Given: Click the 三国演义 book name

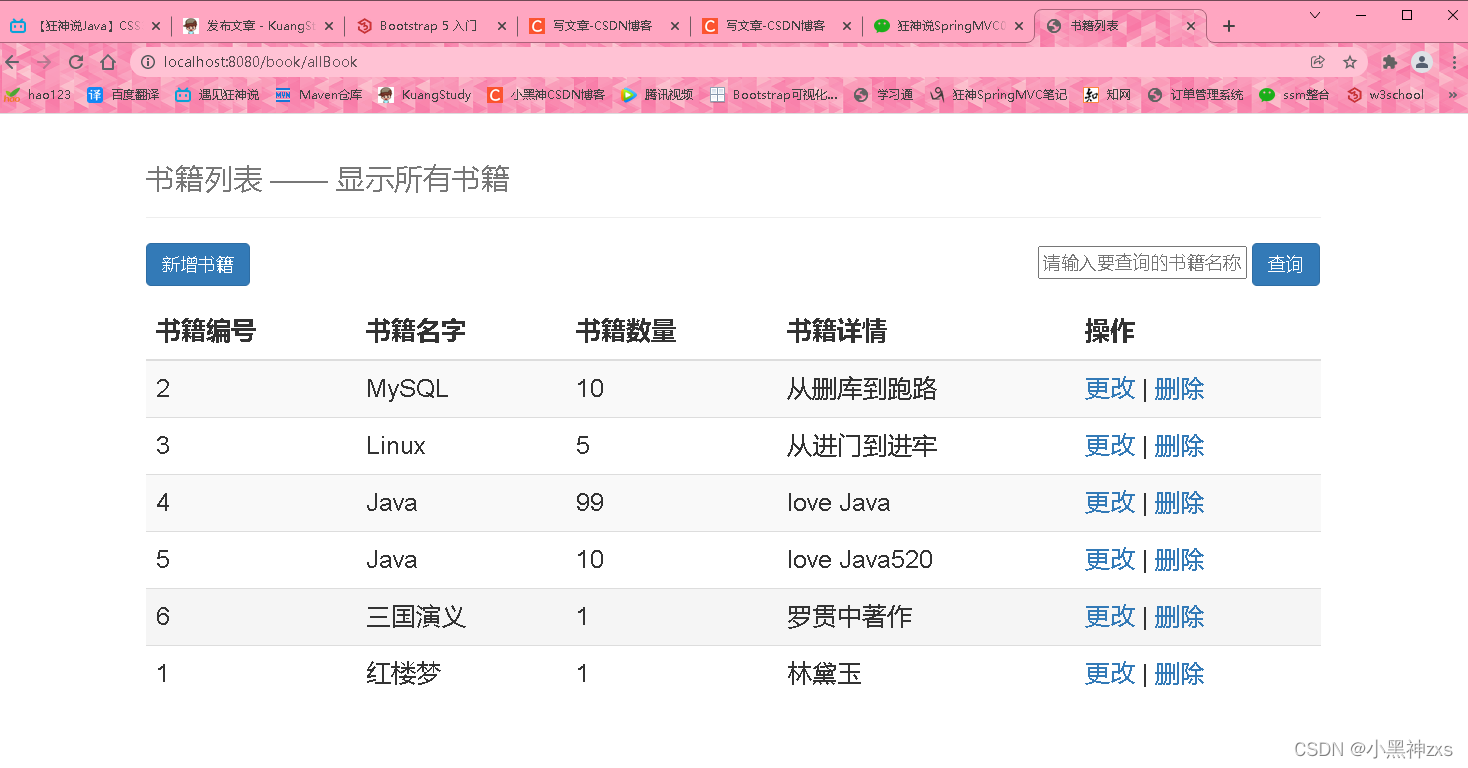Looking at the screenshot, I should click(x=416, y=617).
